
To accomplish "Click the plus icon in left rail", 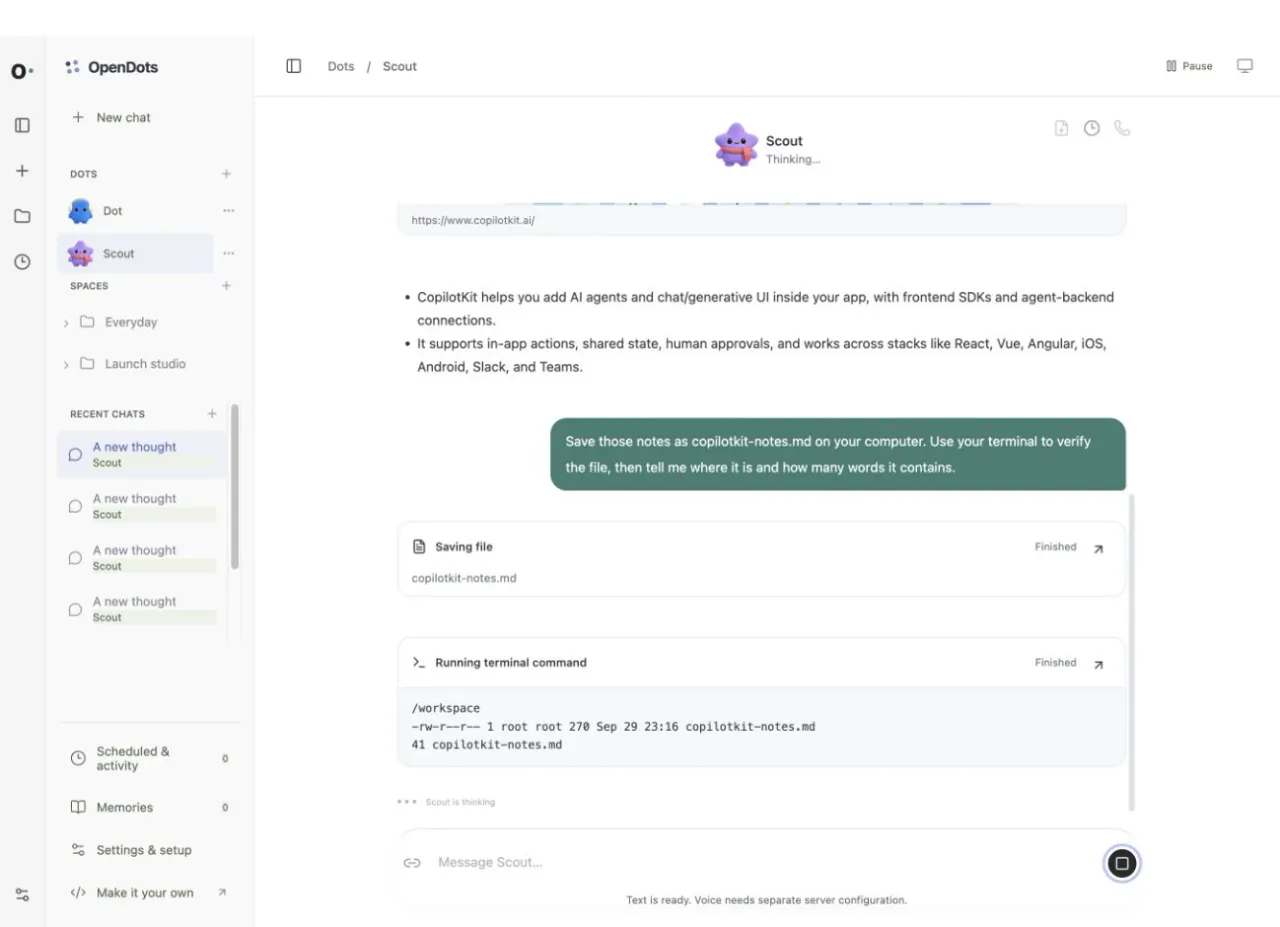I will 22,171.
